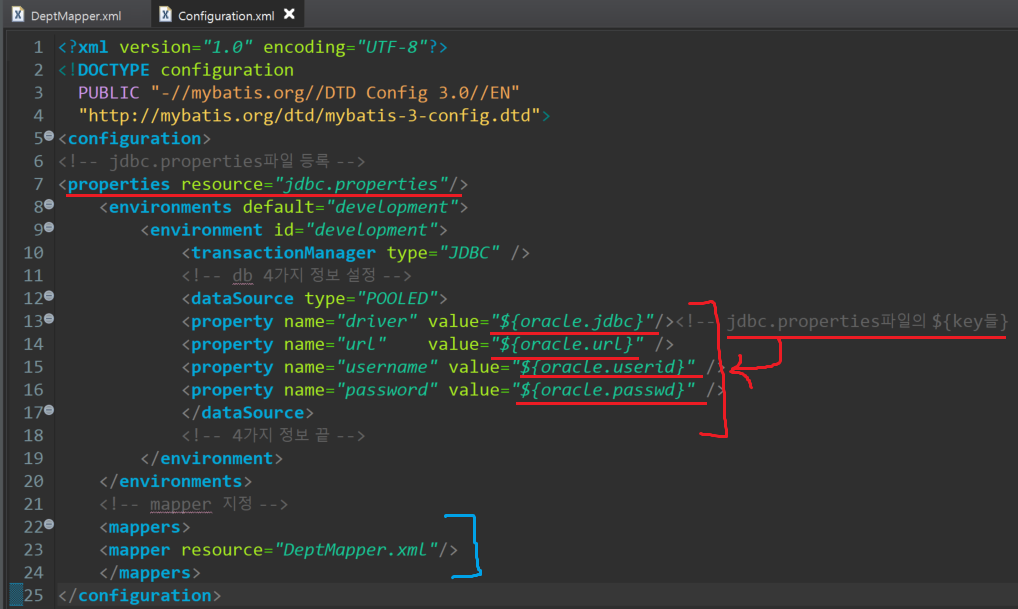Collapse the environments element at line 8
The width and height of the screenshot is (1018, 609).
49,205
